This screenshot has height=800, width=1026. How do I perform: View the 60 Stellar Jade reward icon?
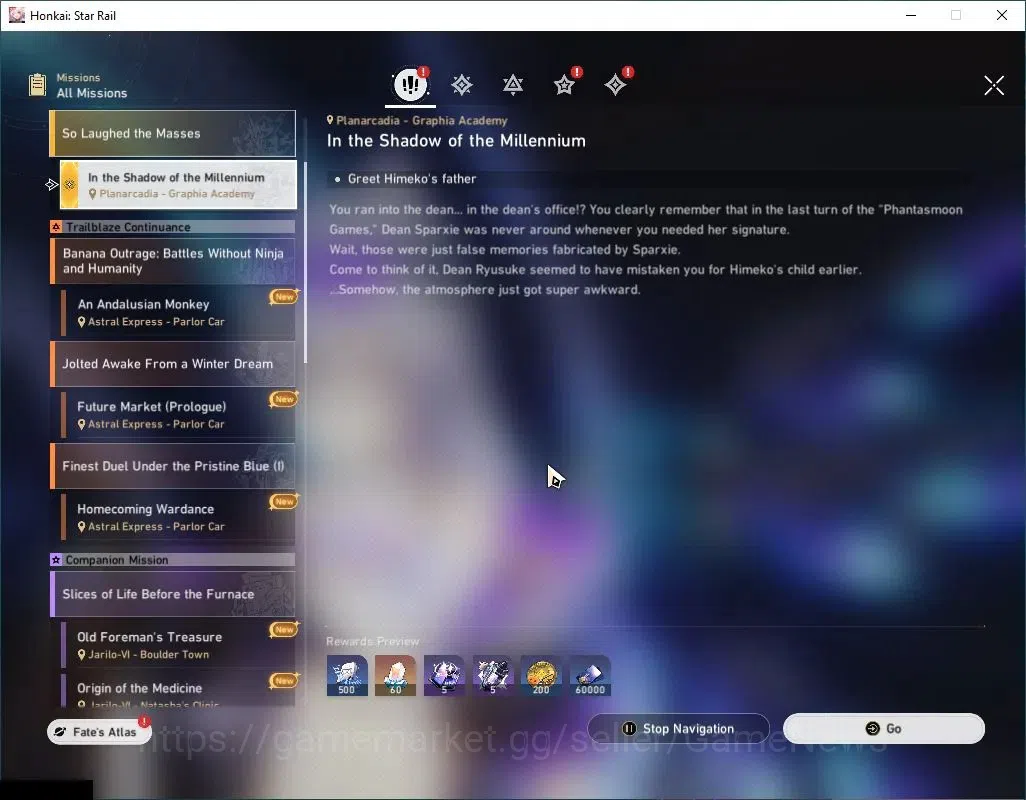(x=395, y=676)
